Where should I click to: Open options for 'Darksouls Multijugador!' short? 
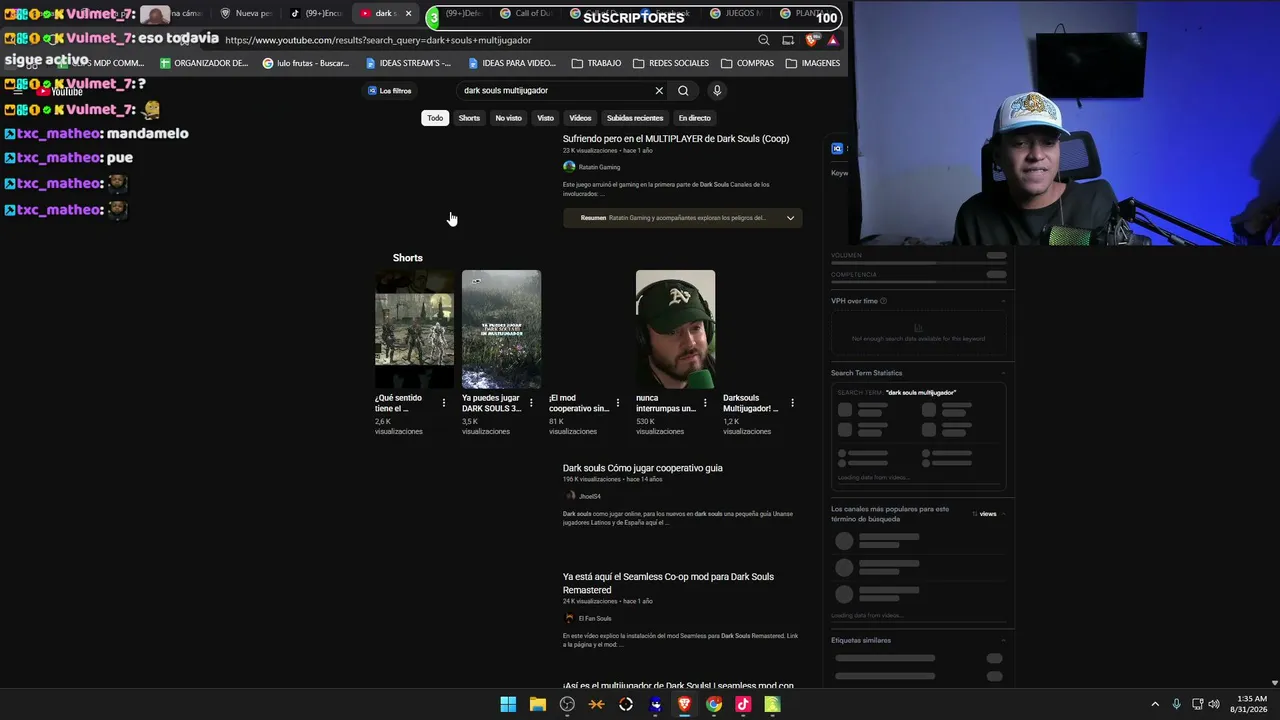click(x=793, y=403)
